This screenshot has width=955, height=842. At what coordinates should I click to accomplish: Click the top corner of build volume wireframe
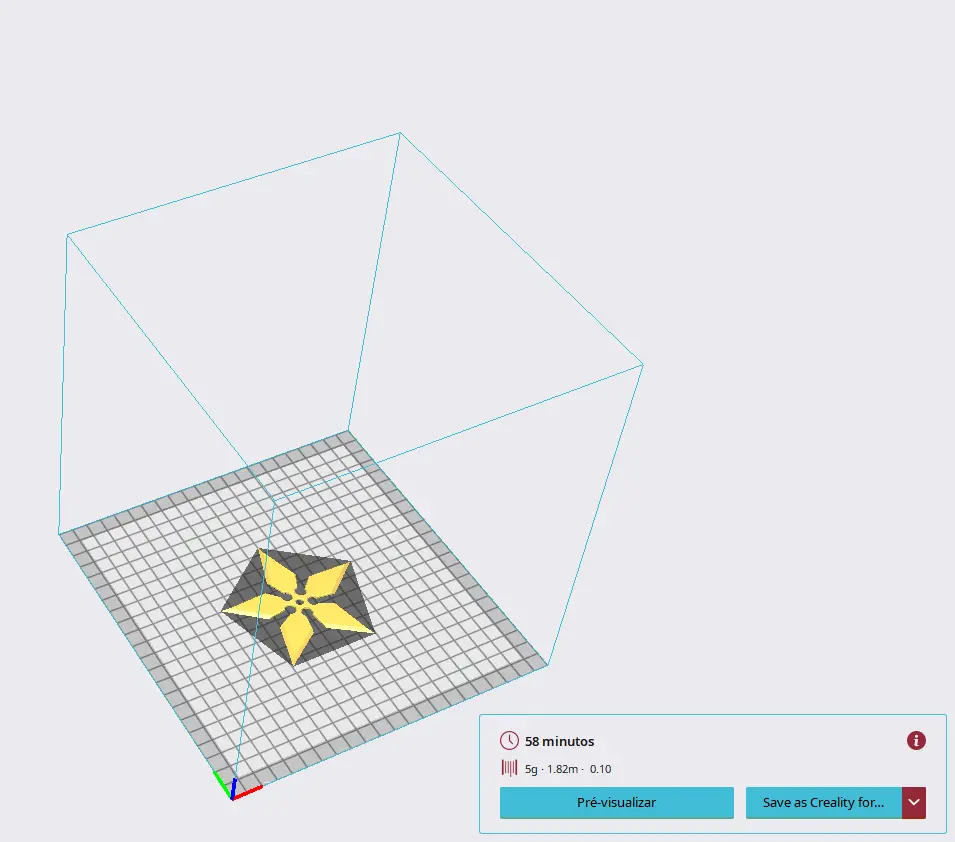[x=400, y=133]
